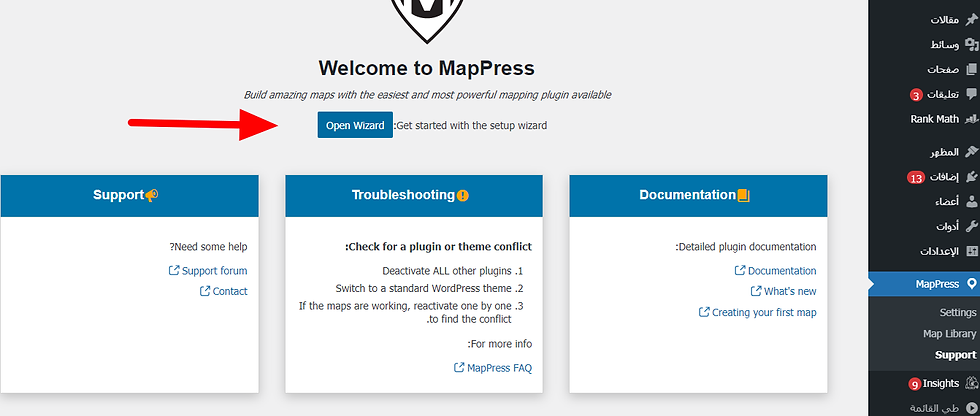Click the megaphone icon in Support header
Image resolution: width=980 pixels, height=416 pixels.
(x=151, y=196)
